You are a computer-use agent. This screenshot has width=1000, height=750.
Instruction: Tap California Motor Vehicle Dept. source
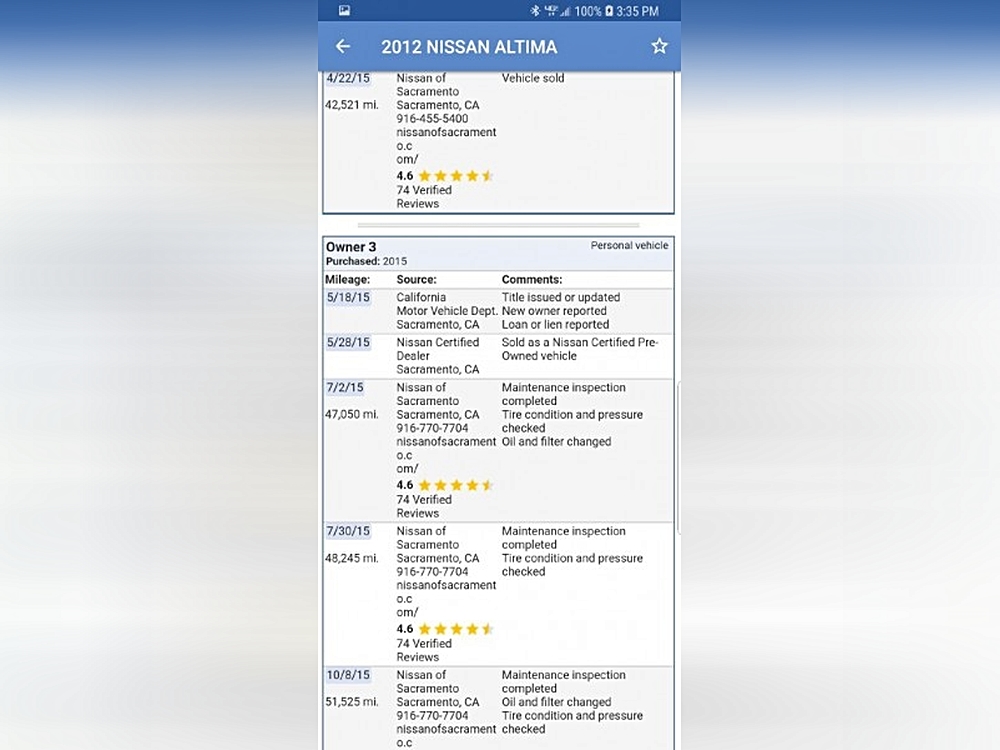pos(446,311)
